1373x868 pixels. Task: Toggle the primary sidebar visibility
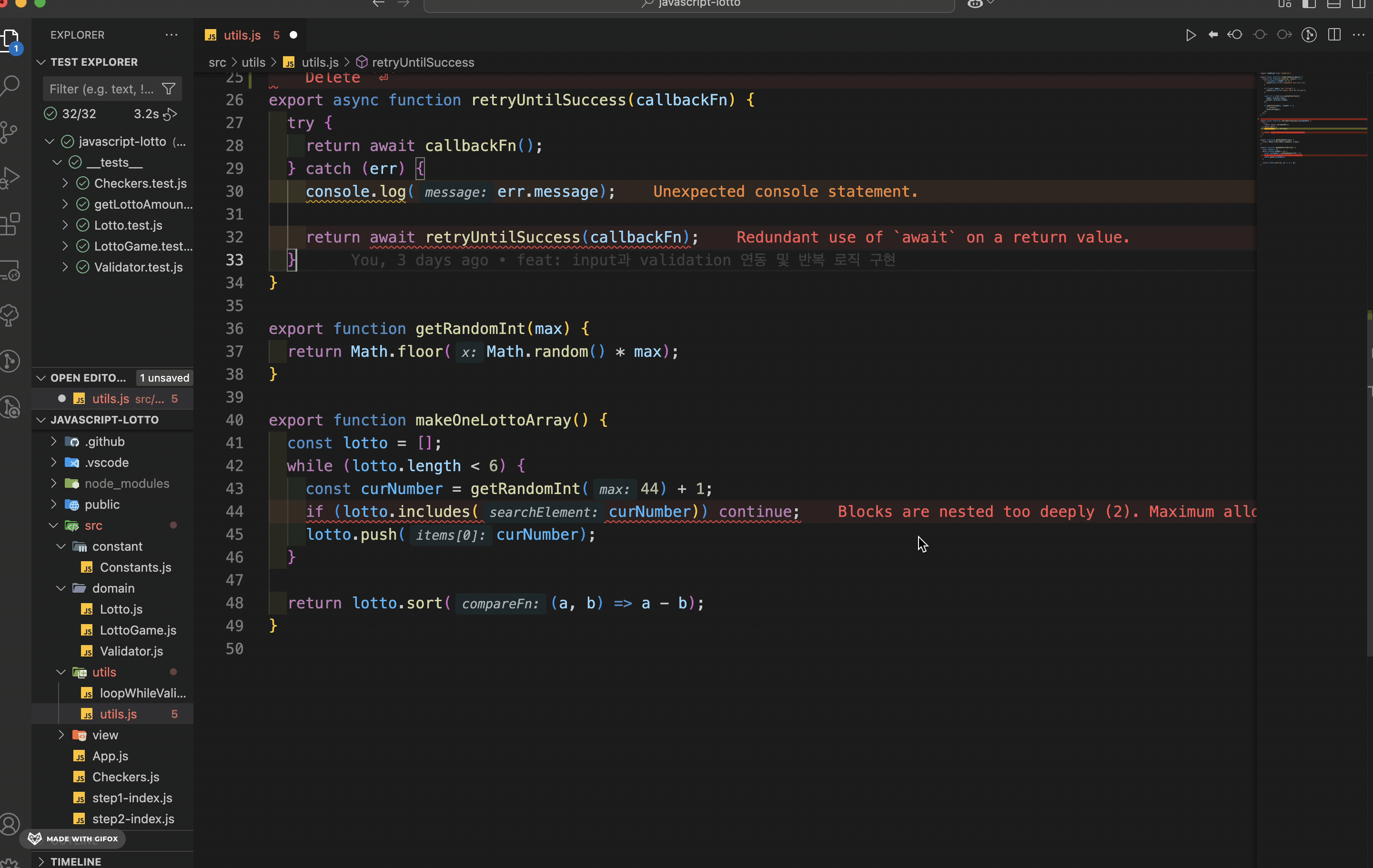[x=1309, y=4]
